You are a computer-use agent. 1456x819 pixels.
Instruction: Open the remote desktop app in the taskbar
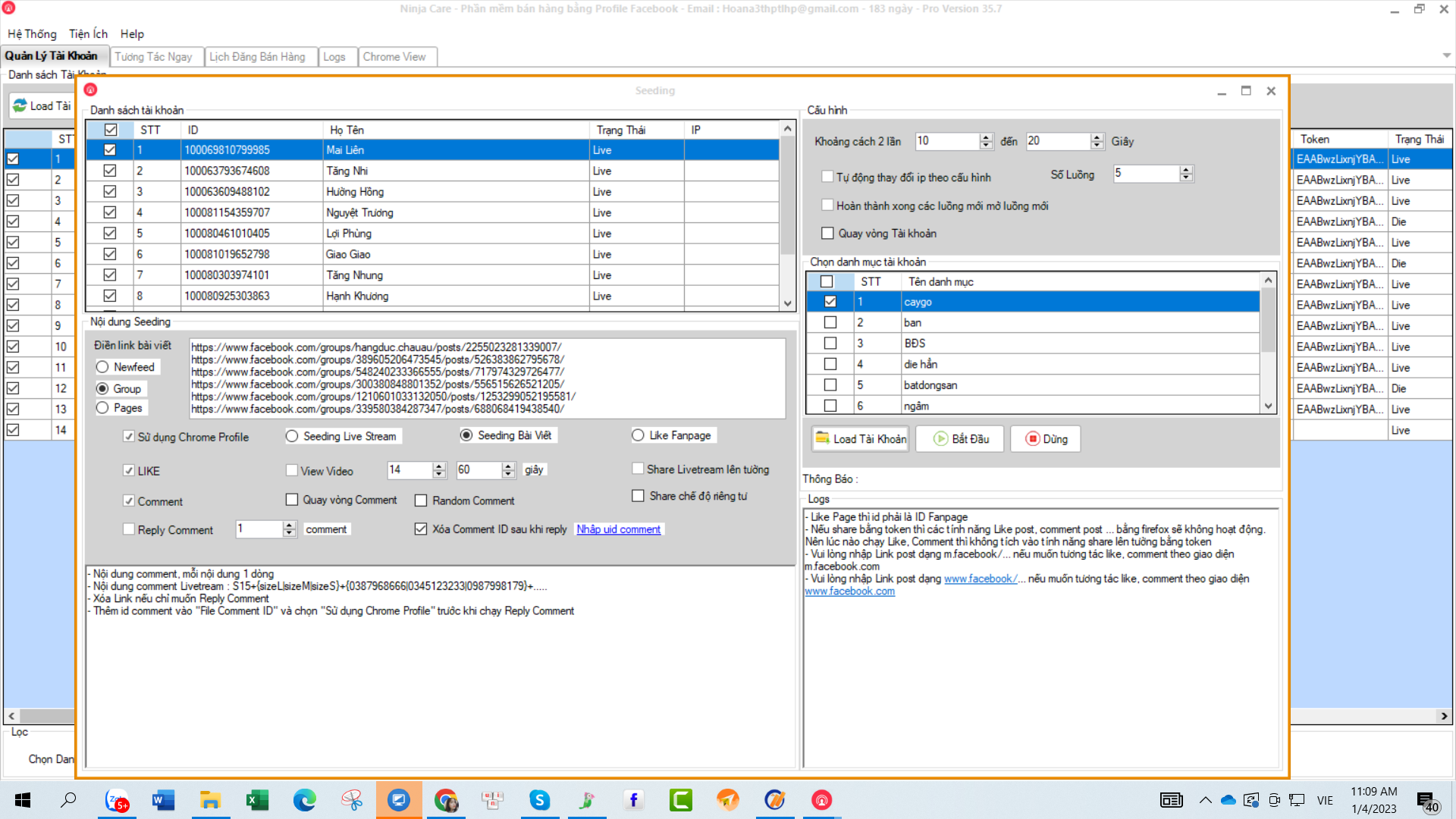click(398, 800)
